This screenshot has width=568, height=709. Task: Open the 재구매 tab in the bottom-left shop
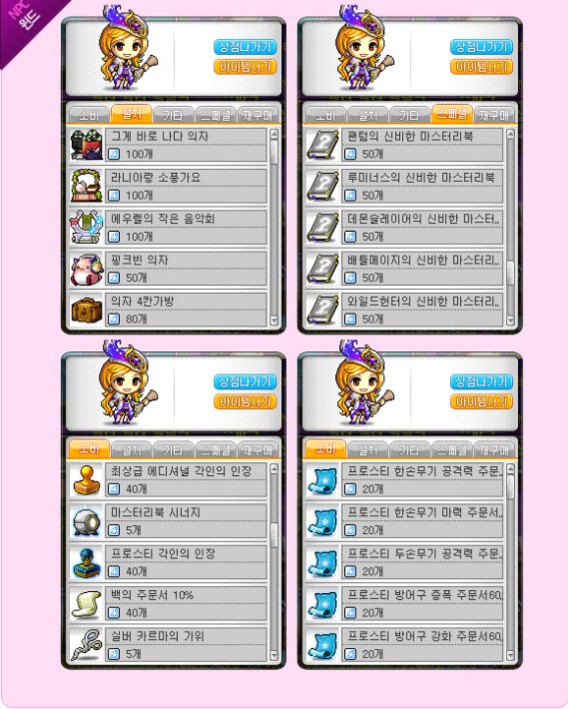(258, 450)
